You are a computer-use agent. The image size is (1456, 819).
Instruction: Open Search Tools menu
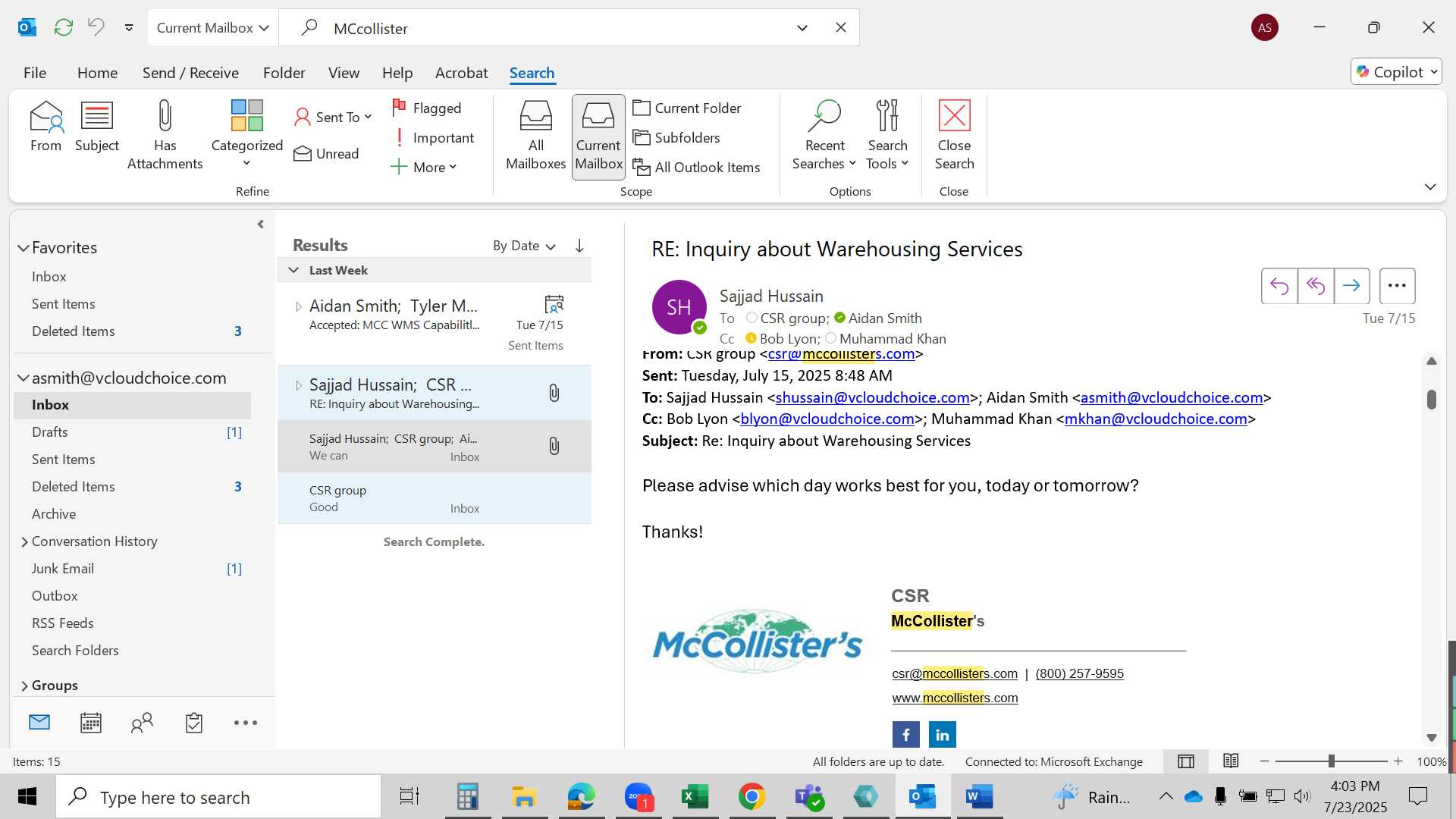coord(887,136)
